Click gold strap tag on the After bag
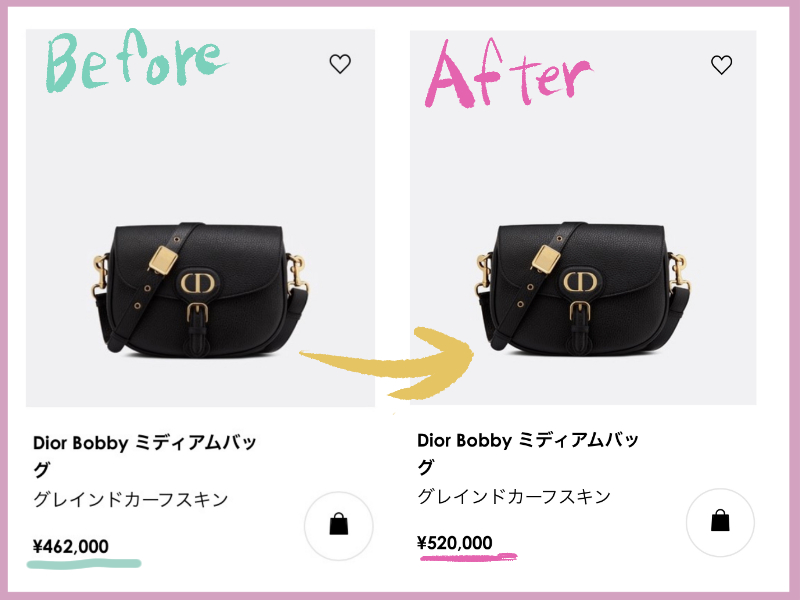The width and height of the screenshot is (800, 600). [546, 258]
